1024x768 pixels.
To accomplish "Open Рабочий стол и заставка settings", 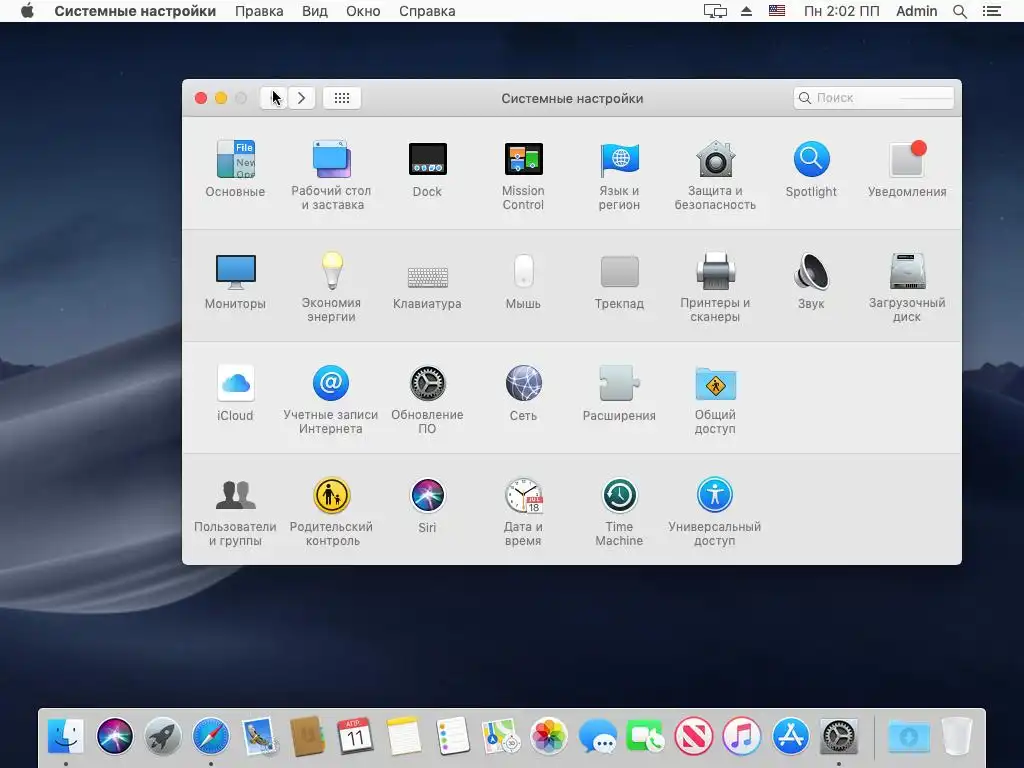I will pos(331,175).
